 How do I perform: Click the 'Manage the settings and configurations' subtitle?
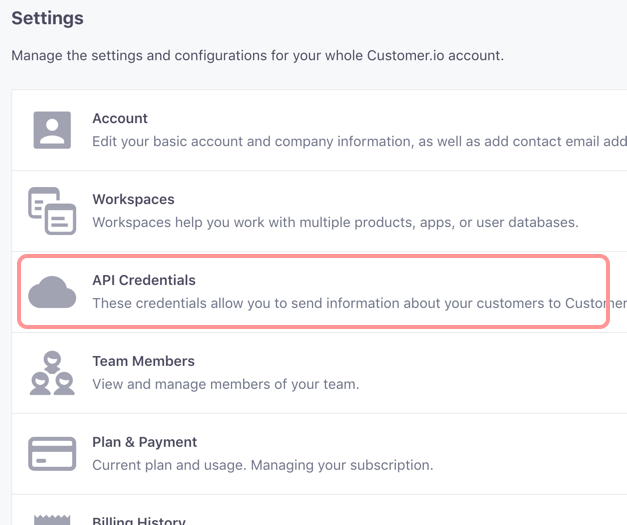tap(257, 55)
